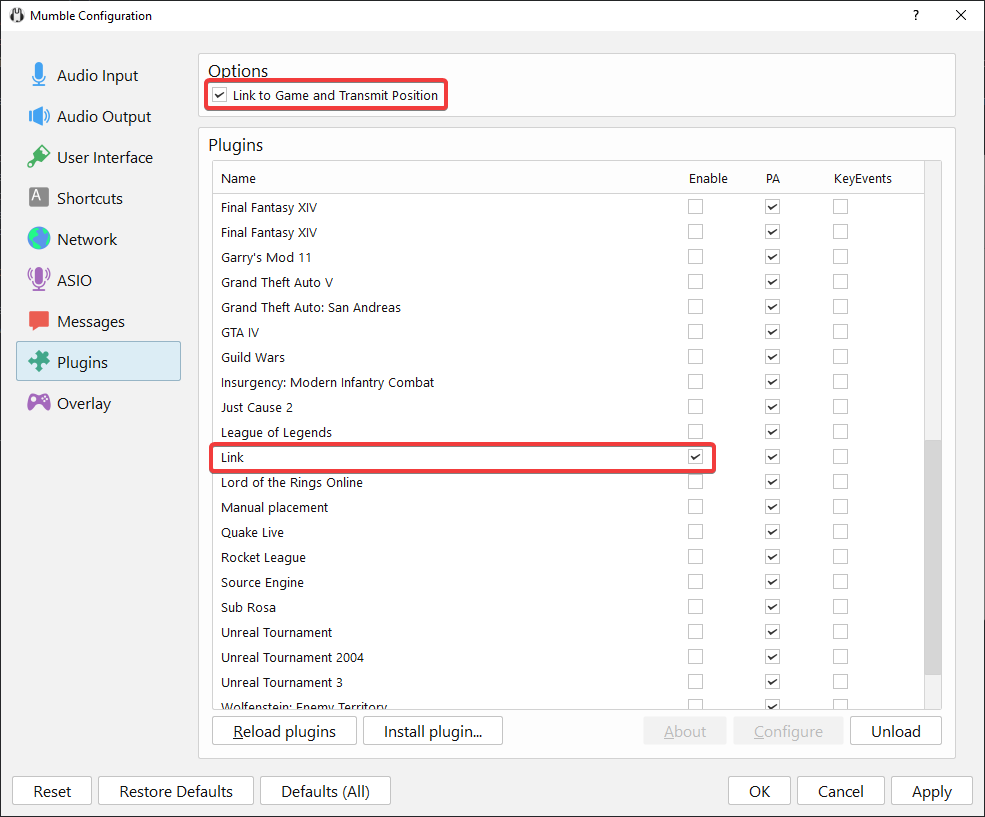Enable the League of Legends plugin

click(695, 432)
